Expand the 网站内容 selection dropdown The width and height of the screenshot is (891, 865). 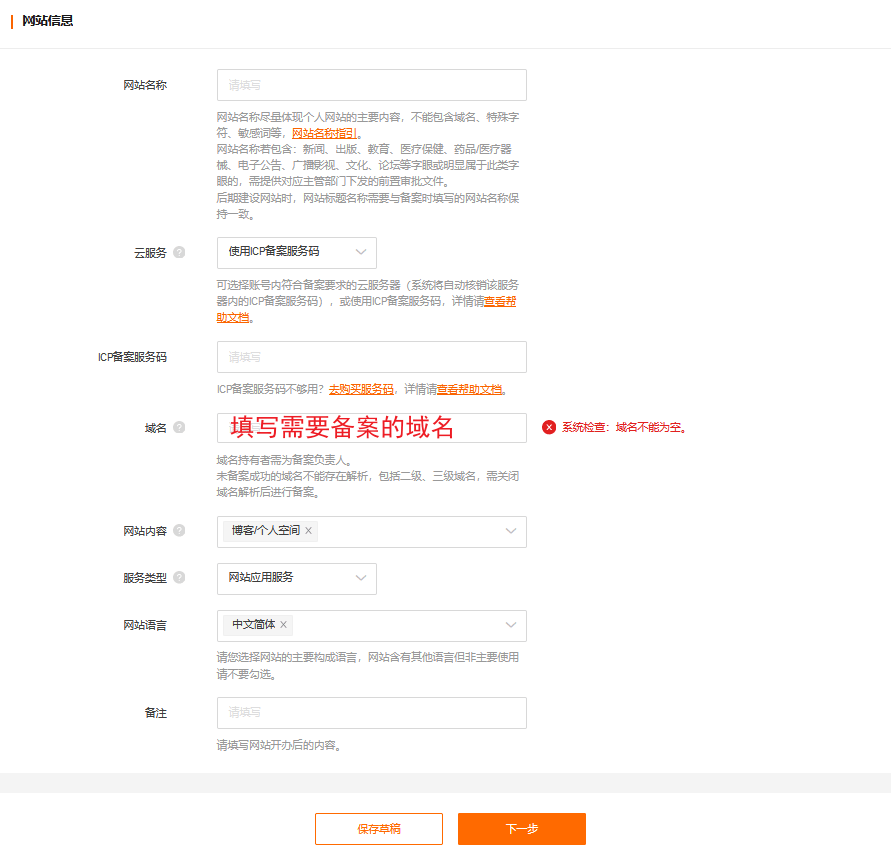point(511,531)
